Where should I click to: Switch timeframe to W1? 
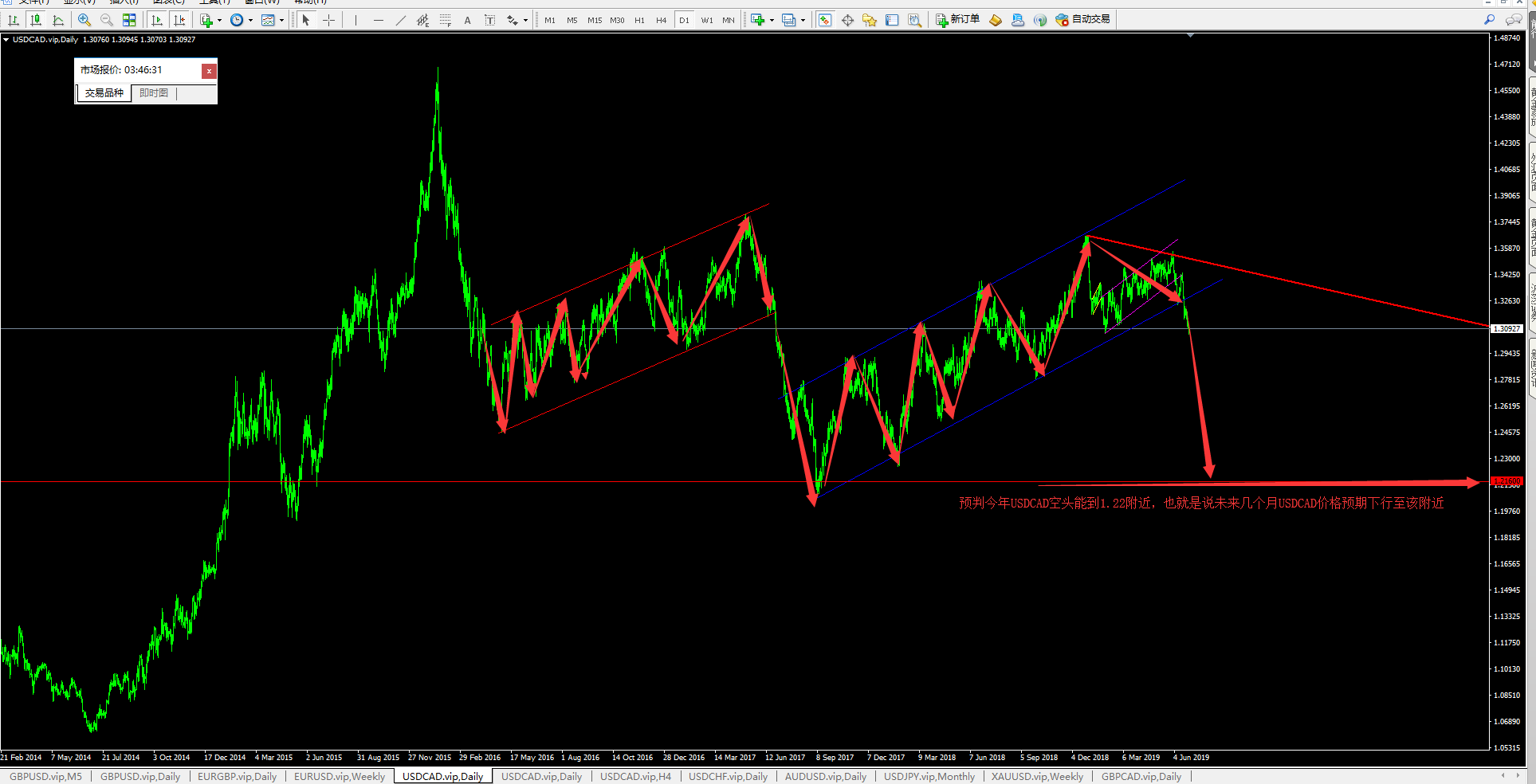[707, 20]
